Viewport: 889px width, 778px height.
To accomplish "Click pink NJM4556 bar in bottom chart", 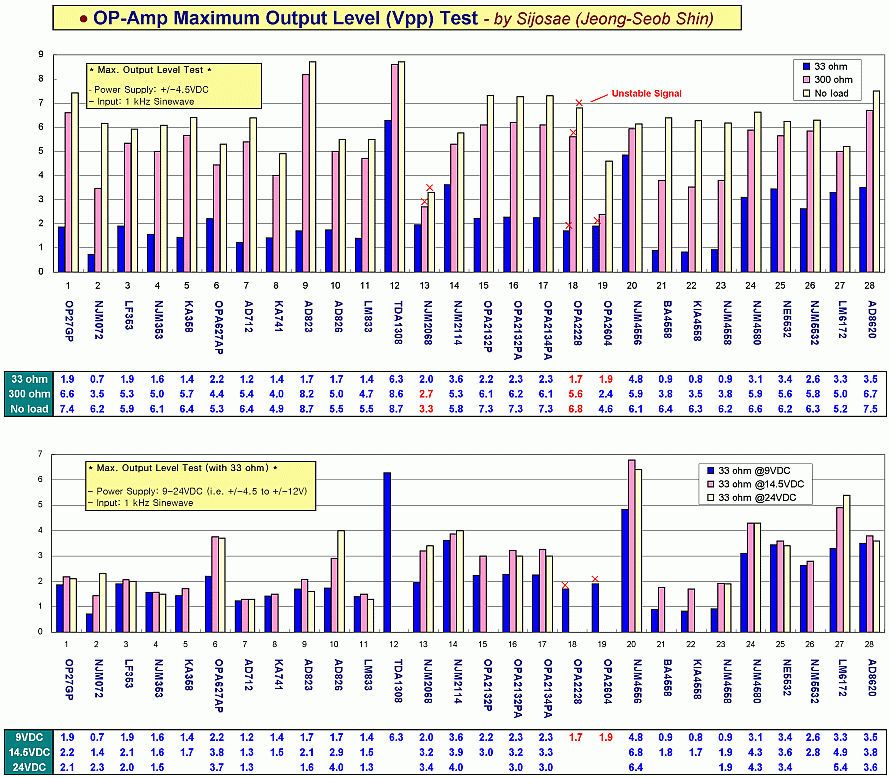I will coord(632,546).
